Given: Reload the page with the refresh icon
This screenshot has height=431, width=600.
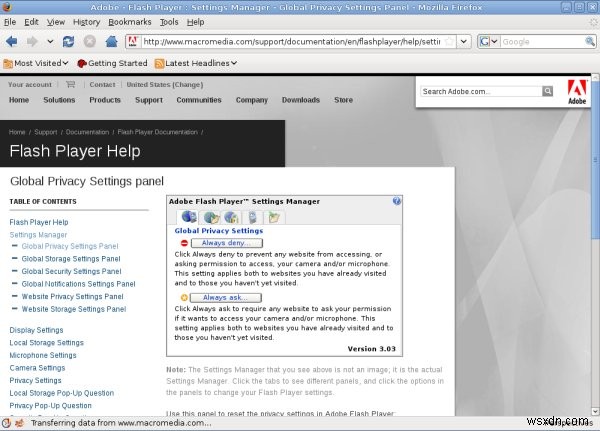Looking at the screenshot, I should [68, 41].
